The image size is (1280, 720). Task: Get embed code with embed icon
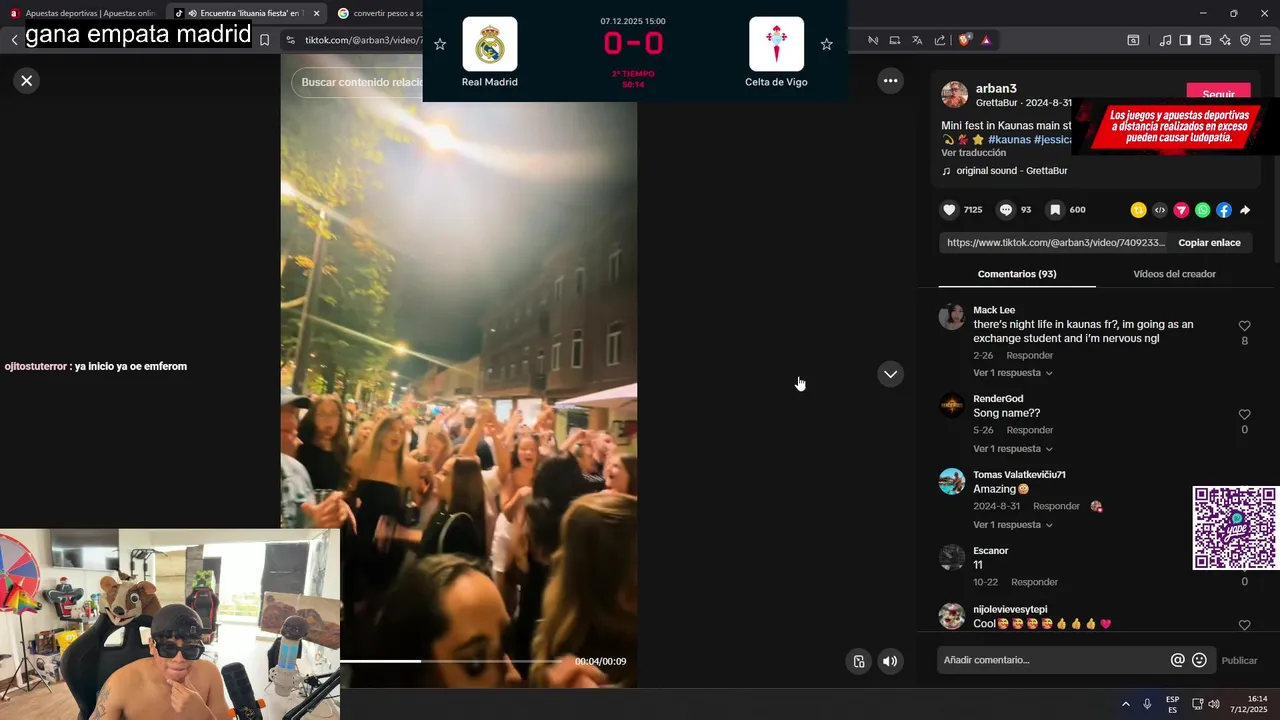(1160, 210)
